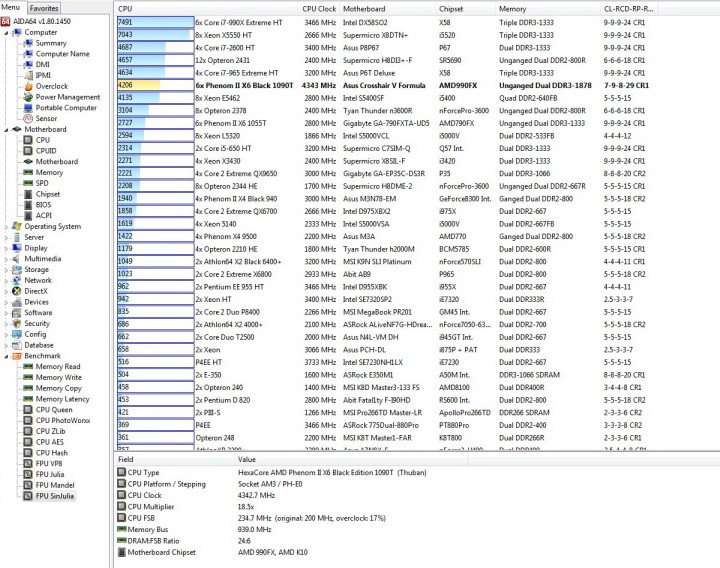Select the Multimedia speaker icon

tap(17, 259)
